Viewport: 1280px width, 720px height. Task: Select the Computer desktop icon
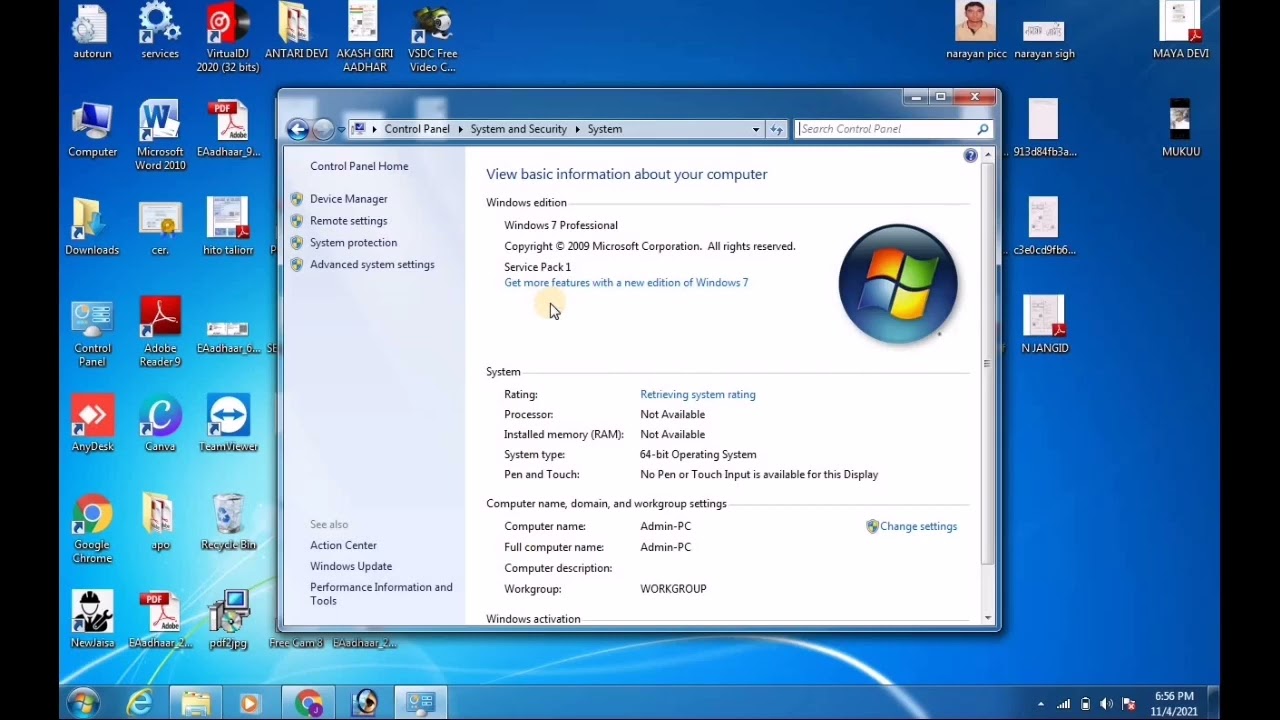pos(92,130)
